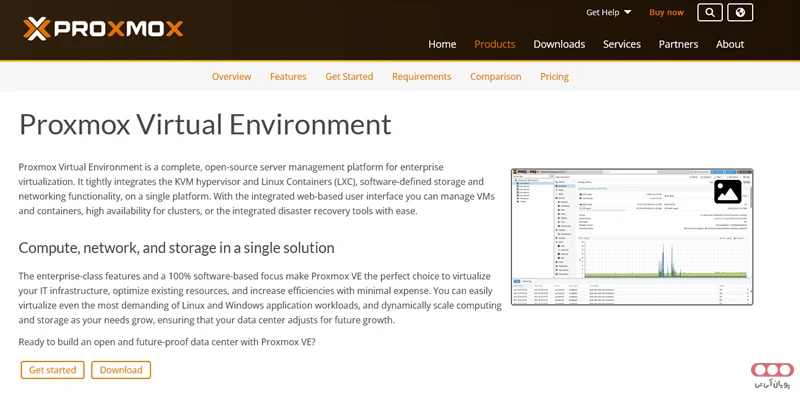Click the Buy now link

pyautogui.click(x=666, y=12)
